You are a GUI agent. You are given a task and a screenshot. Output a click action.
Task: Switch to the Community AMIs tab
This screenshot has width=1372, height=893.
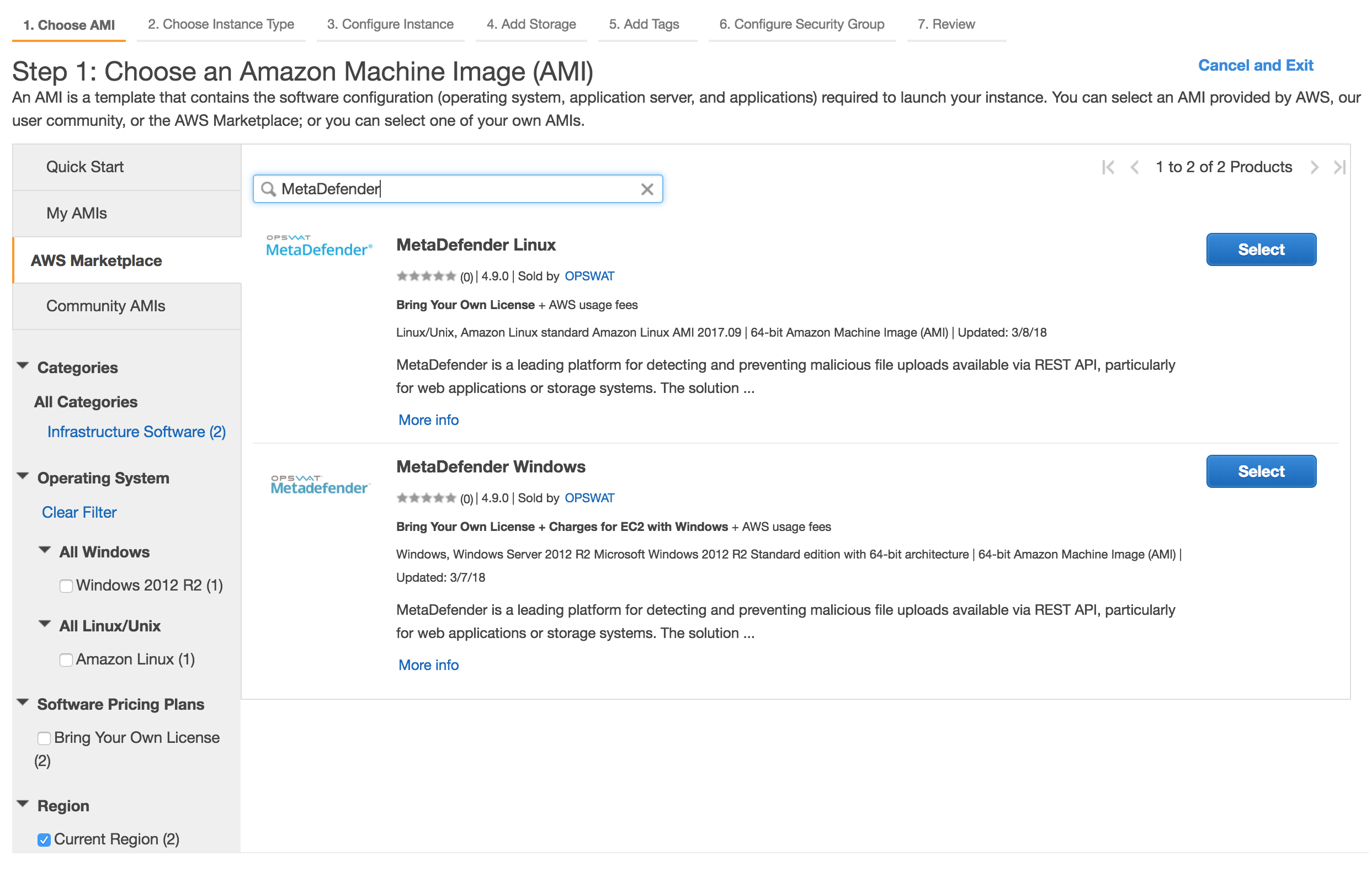point(127,307)
